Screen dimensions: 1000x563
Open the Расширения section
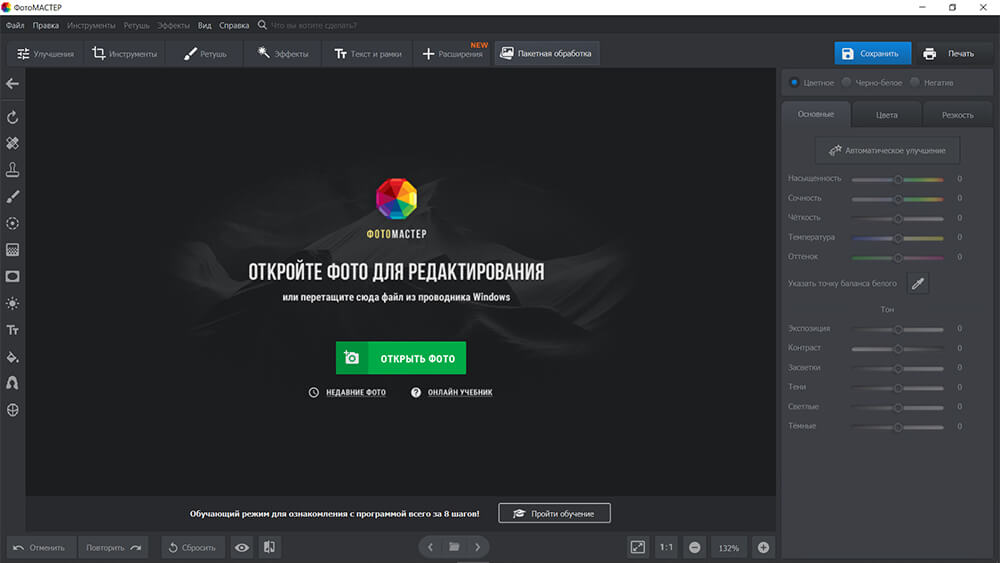[x=453, y=54]
